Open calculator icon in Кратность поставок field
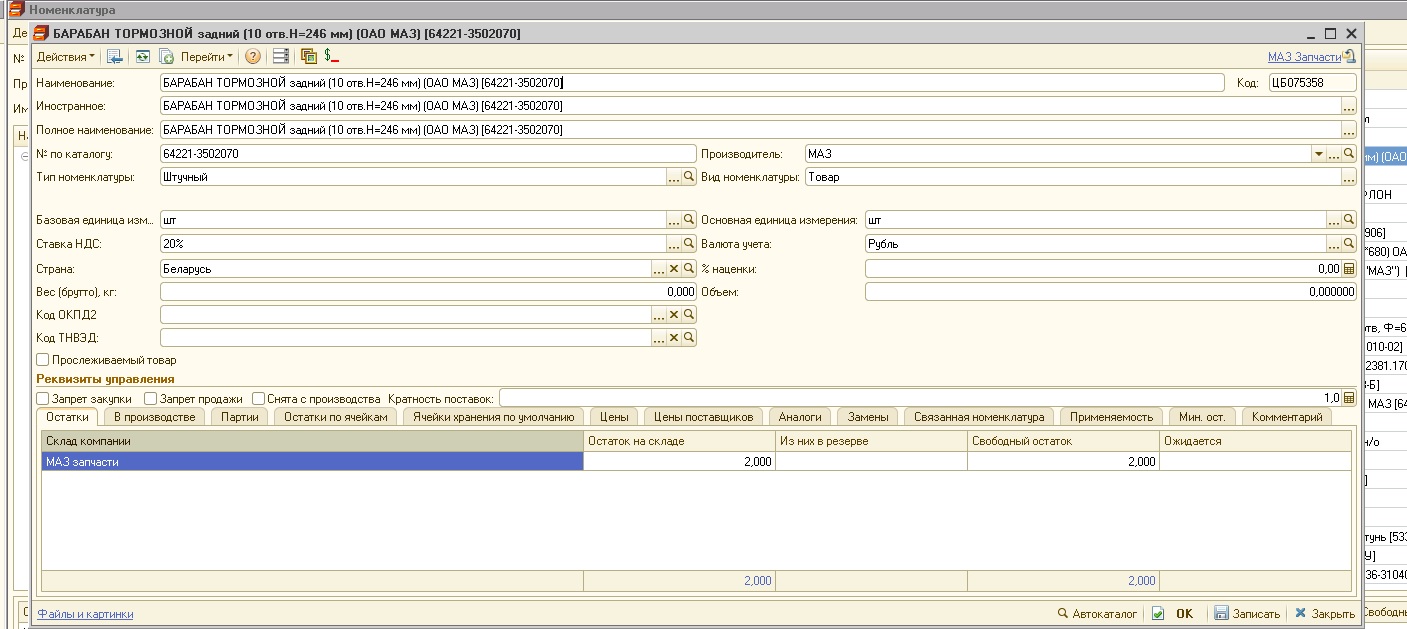The width and height of the screenshot is (1407, 629). point(1349,398)
